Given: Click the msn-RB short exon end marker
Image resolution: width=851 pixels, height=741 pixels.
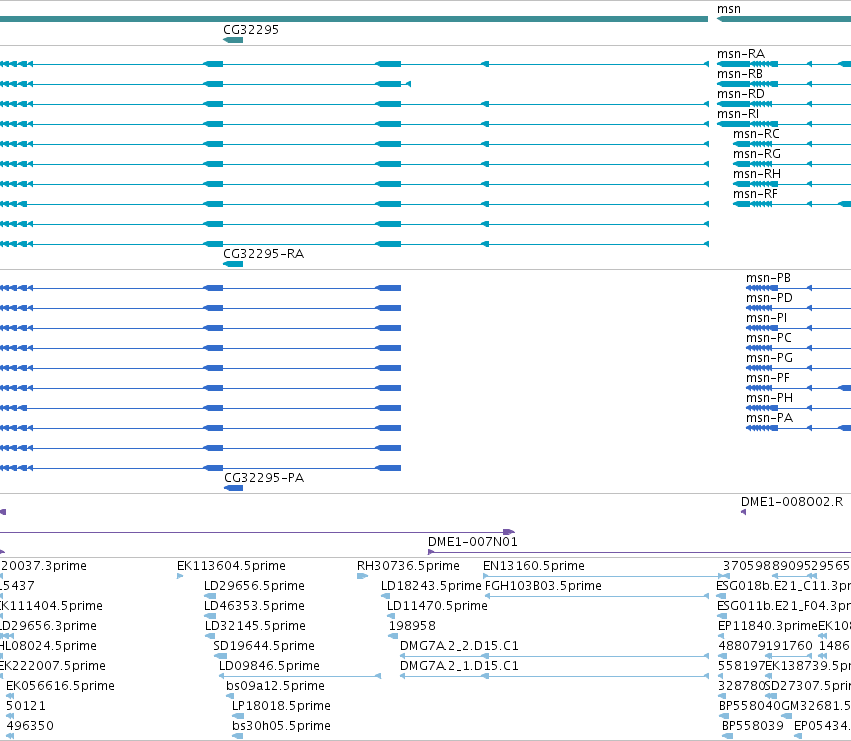Looking at the screenshot, I should (408, 84).
